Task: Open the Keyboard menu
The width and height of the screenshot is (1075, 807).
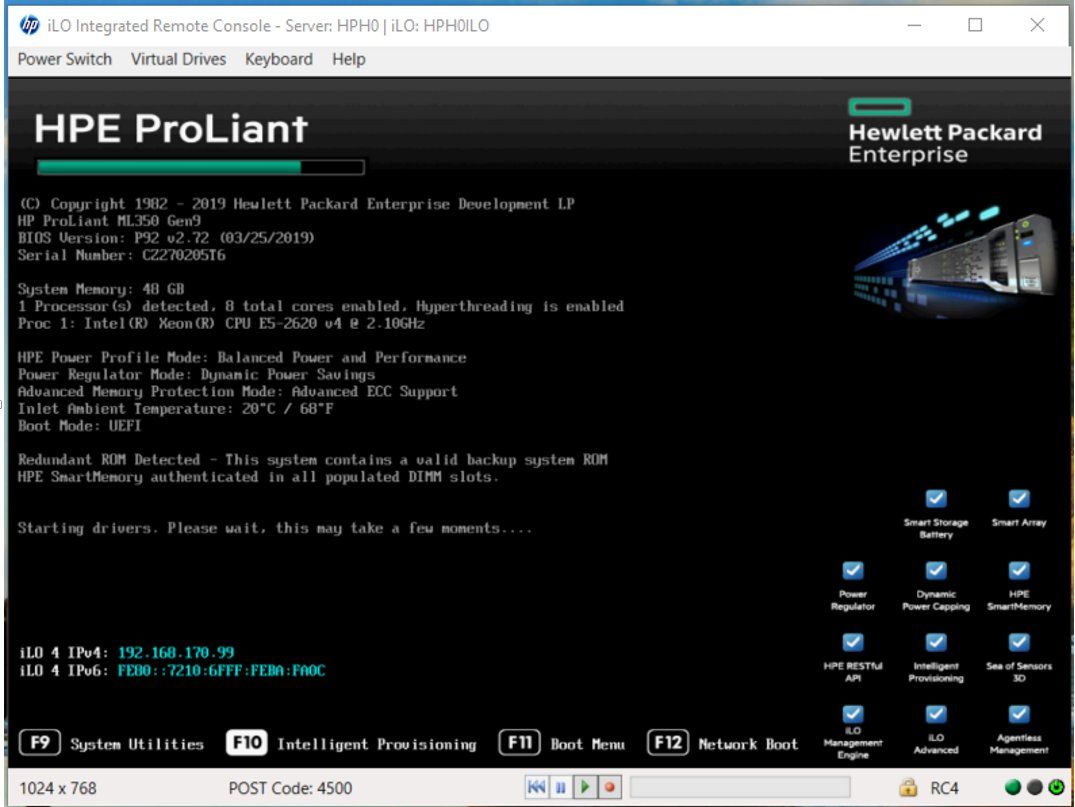Action: pyautogui.click(x=278, y=60)
